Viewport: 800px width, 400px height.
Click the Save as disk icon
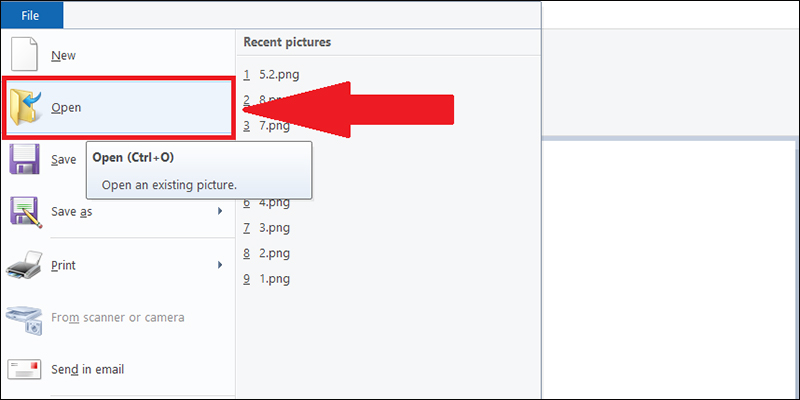24,212
